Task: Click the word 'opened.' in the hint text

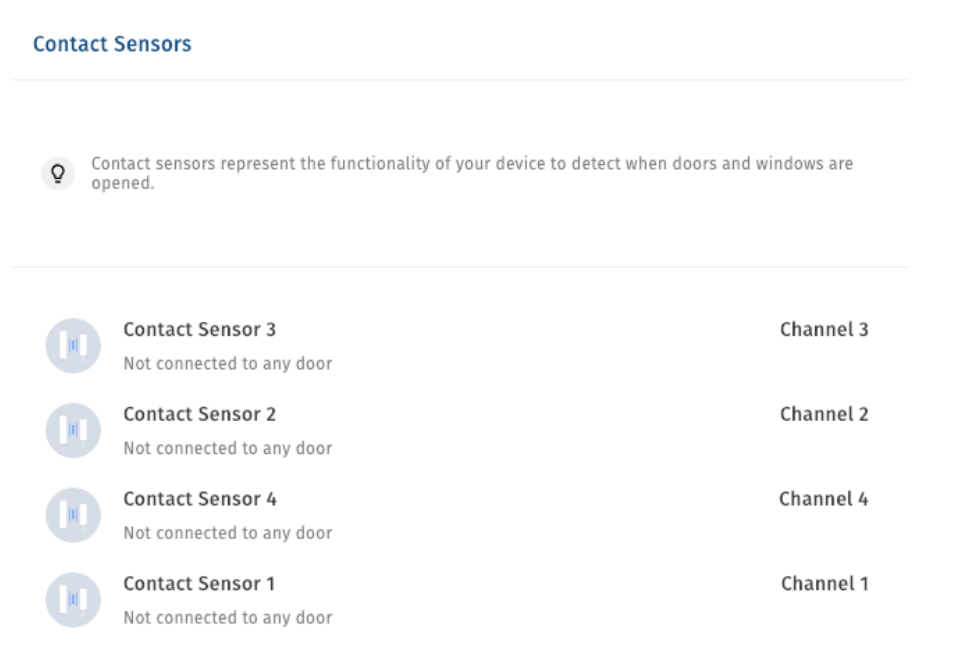Action: pyautogui.click(x=123, y=183)
